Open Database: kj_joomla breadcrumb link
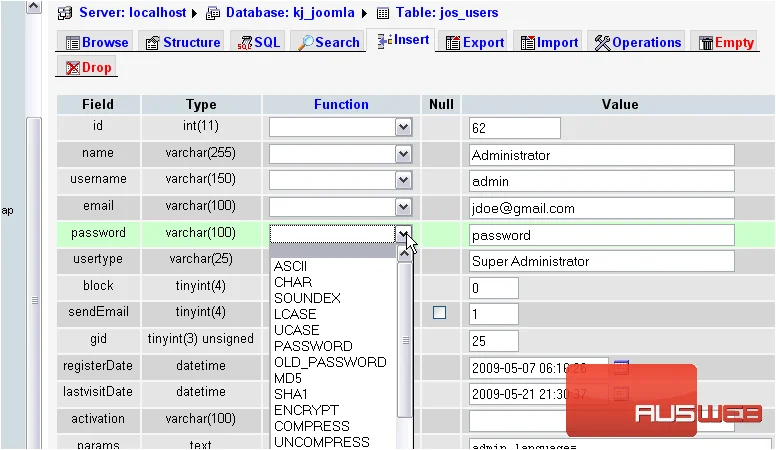The height and width of the screenshot is (450, 776). 290,13
